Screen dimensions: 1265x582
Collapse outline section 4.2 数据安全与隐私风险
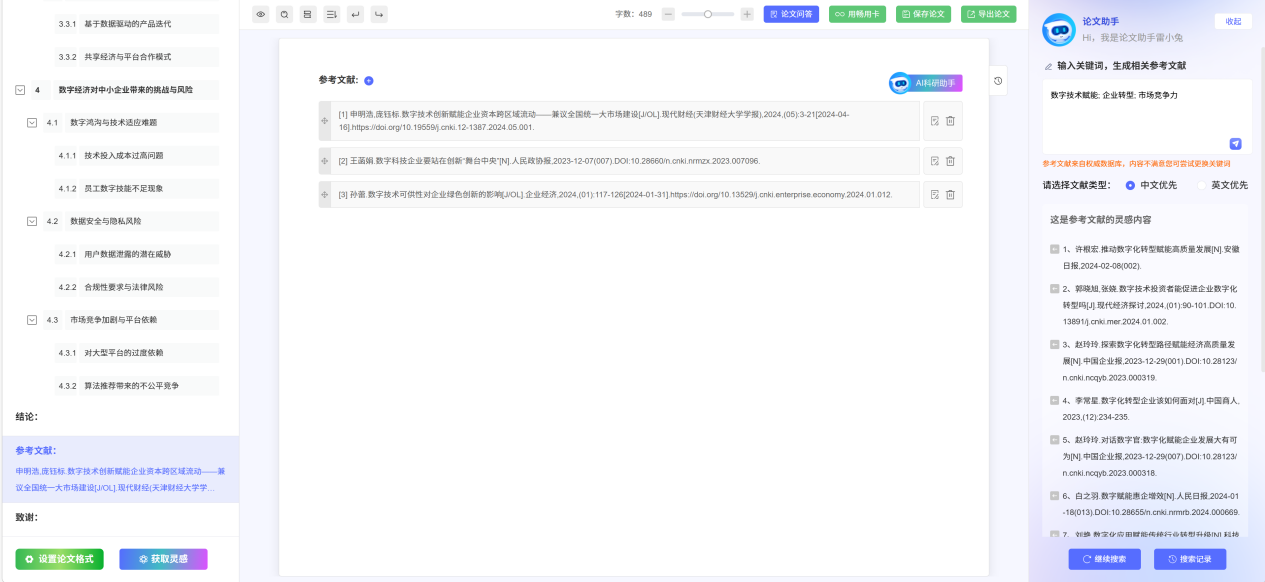tap(31, 221)
